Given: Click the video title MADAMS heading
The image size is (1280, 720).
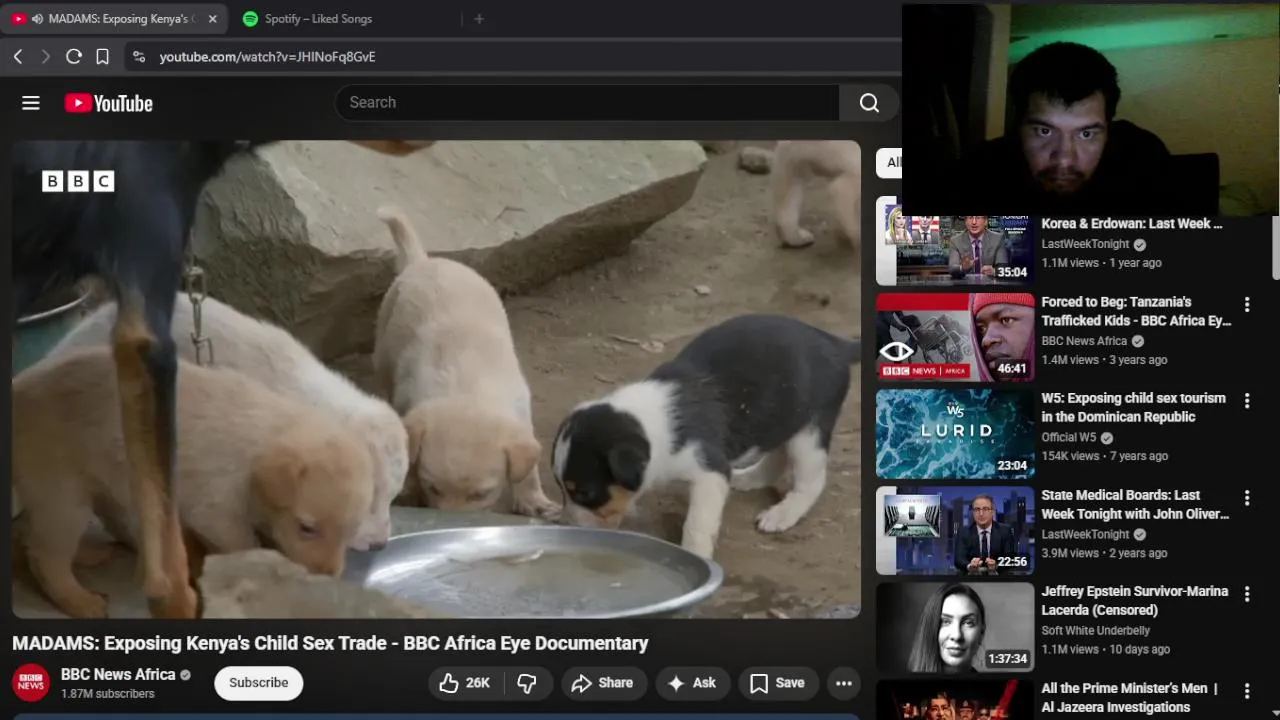Looking at the screenshot, I should click(x=330, y=644).
